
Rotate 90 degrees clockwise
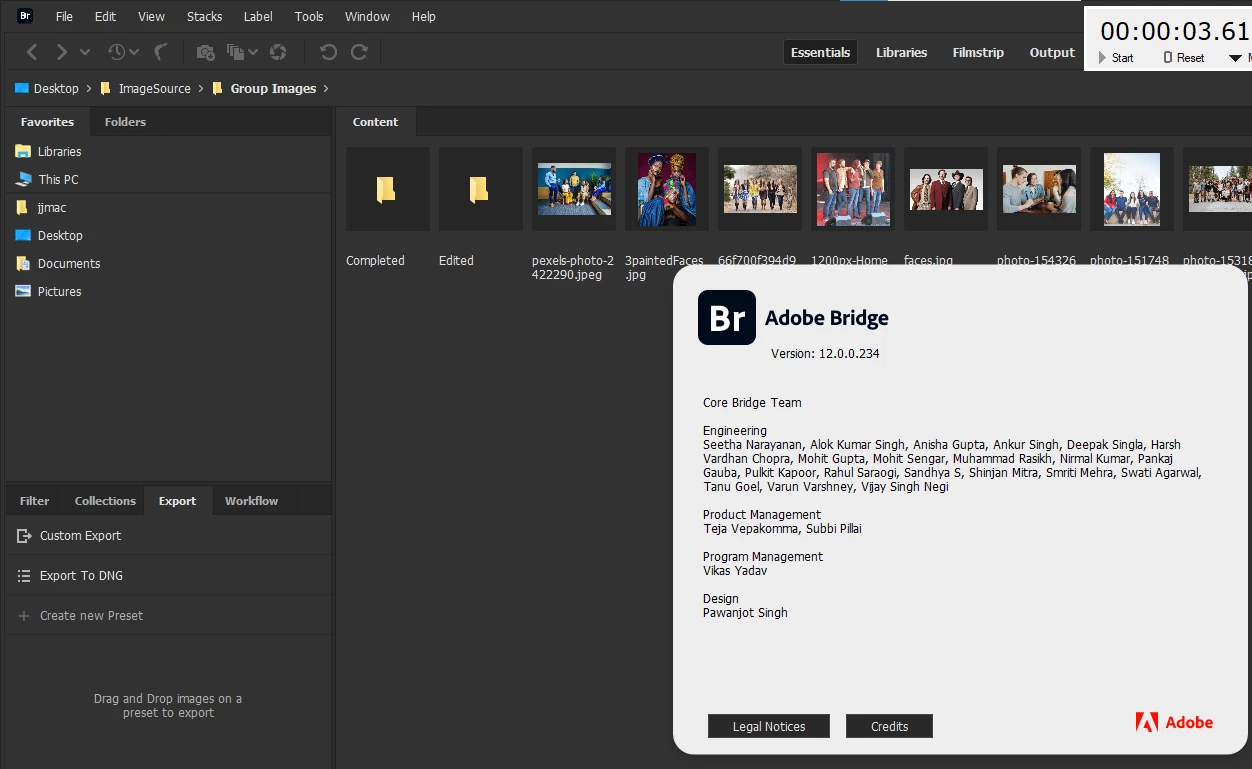pyautogui.click(x=359, y=52)
